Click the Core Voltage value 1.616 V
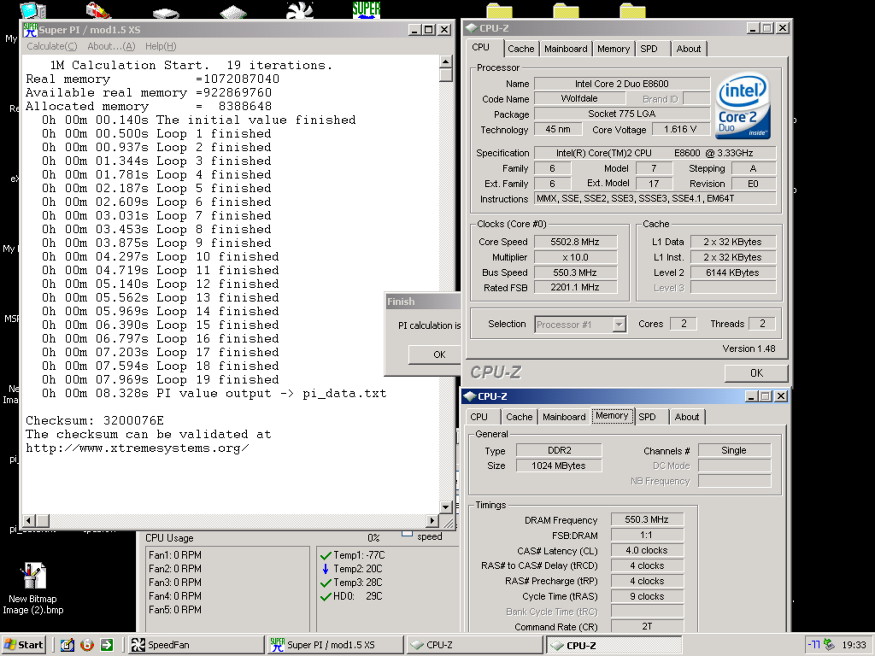This screenshot has height=656, width=875. pyautogui.click(x=680, y=129)
